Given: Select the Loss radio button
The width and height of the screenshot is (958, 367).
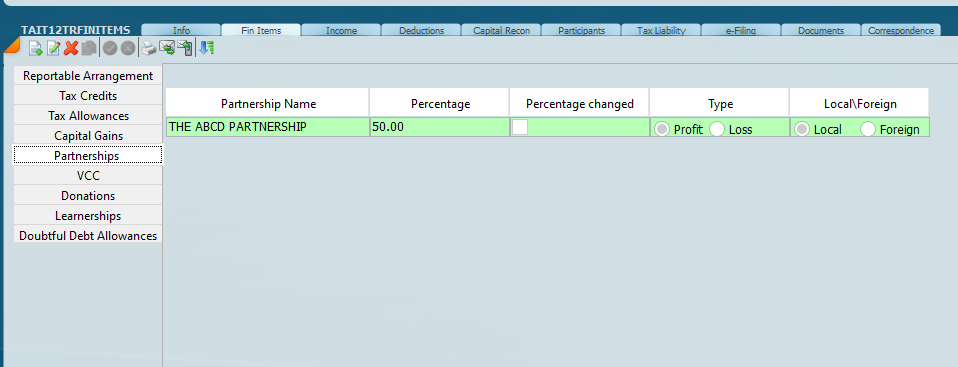Looking at the screenshot, I should (x=717, y=129).
